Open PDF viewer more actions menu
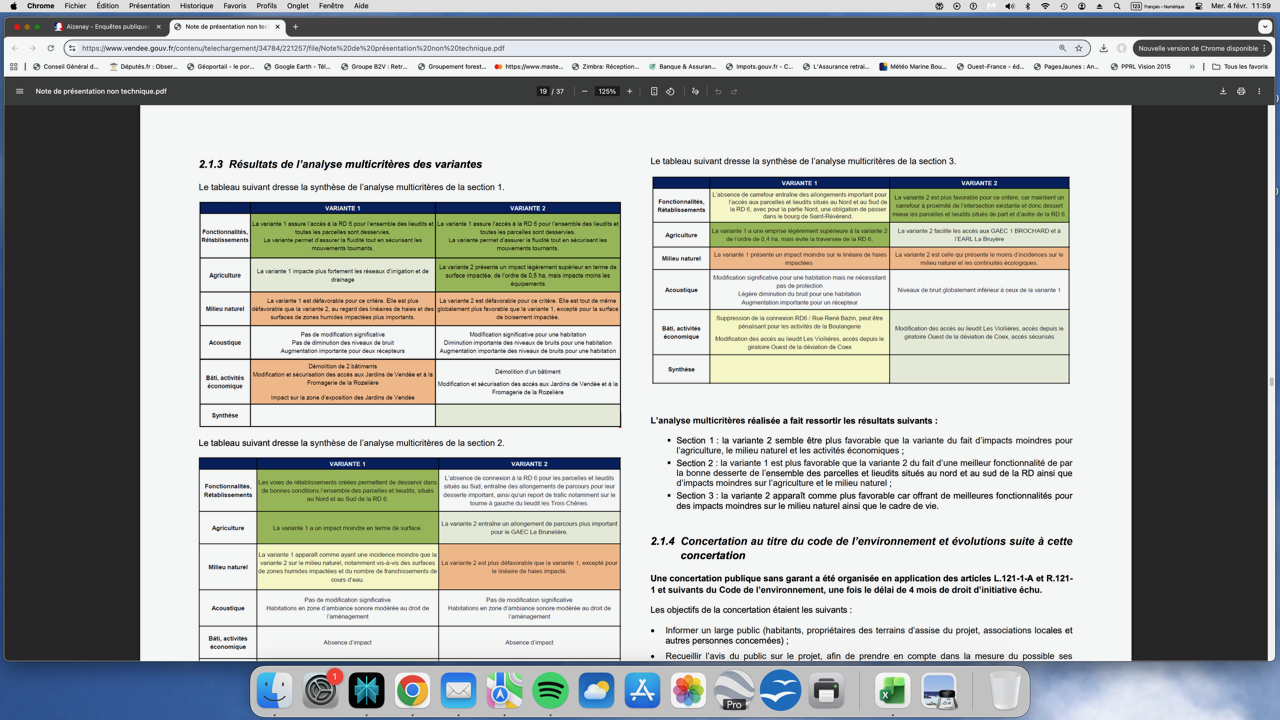Viewport: 1280px width, 720px height. click(1259, 91)
